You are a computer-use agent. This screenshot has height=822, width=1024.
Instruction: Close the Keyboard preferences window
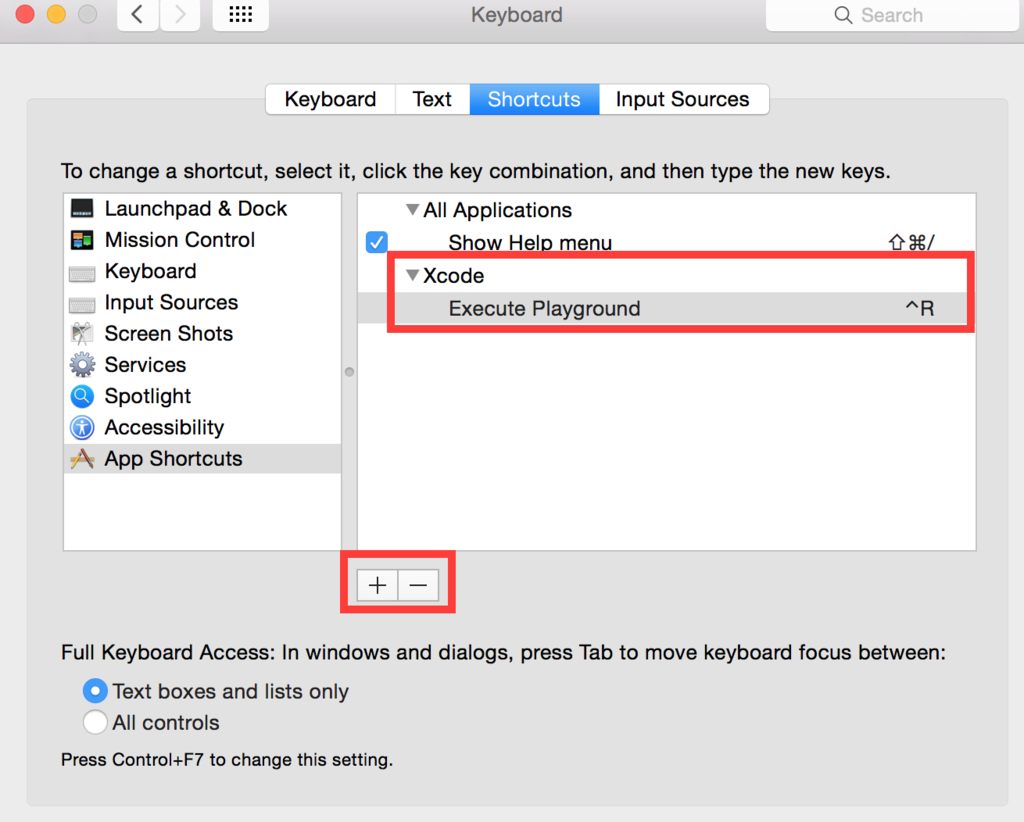pos(25,14)
